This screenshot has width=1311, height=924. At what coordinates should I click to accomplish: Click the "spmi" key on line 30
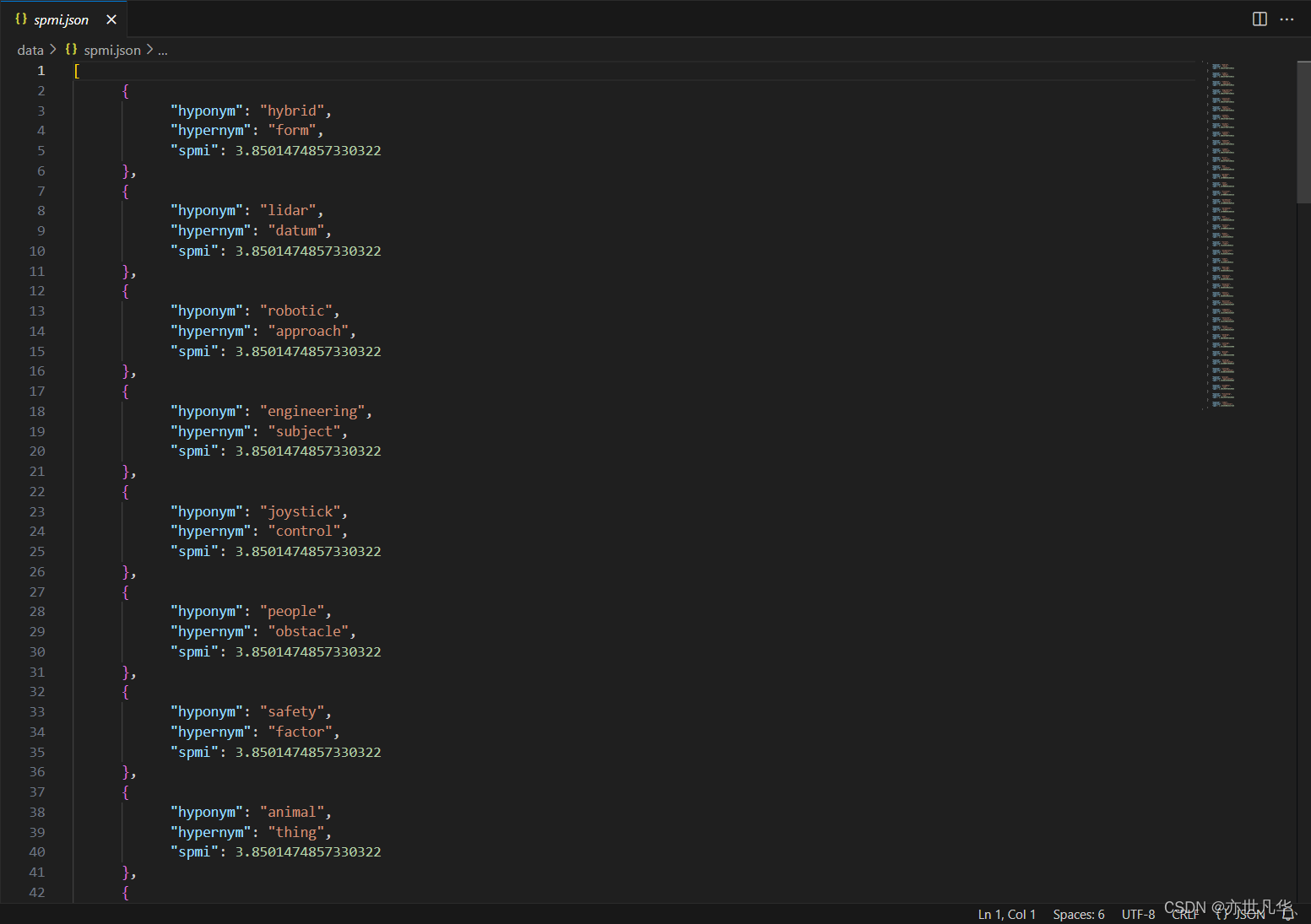pos(195,652)
